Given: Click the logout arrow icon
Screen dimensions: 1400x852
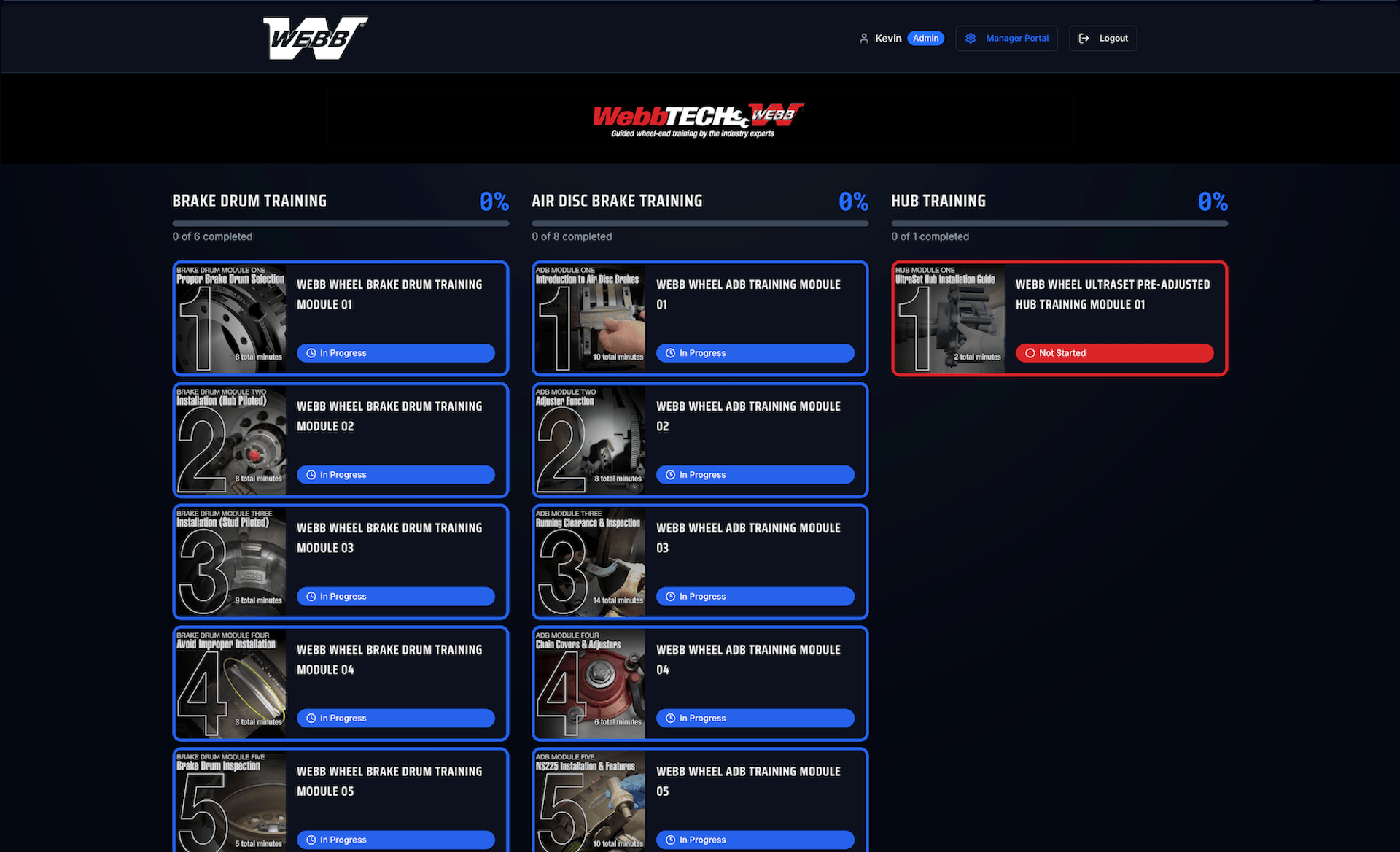Looking at the screenshot, I should click(1084, 39).
